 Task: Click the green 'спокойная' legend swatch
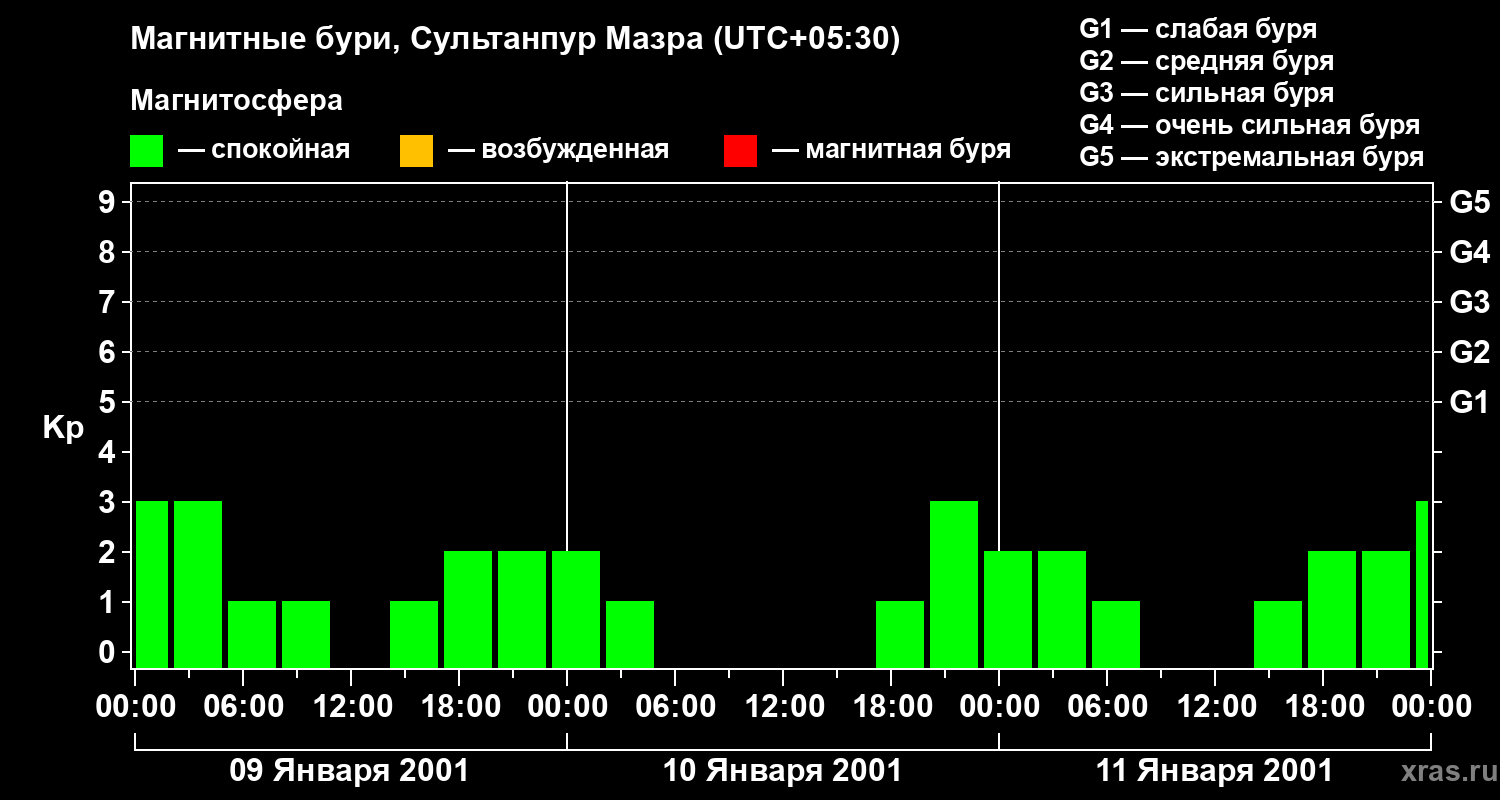146,151
